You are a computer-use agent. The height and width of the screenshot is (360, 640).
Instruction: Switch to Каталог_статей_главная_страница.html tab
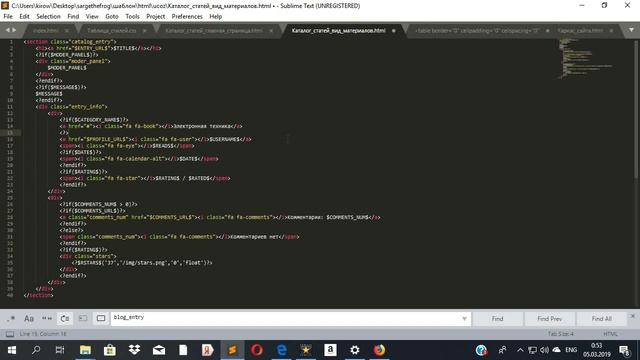tap(214, 31)
